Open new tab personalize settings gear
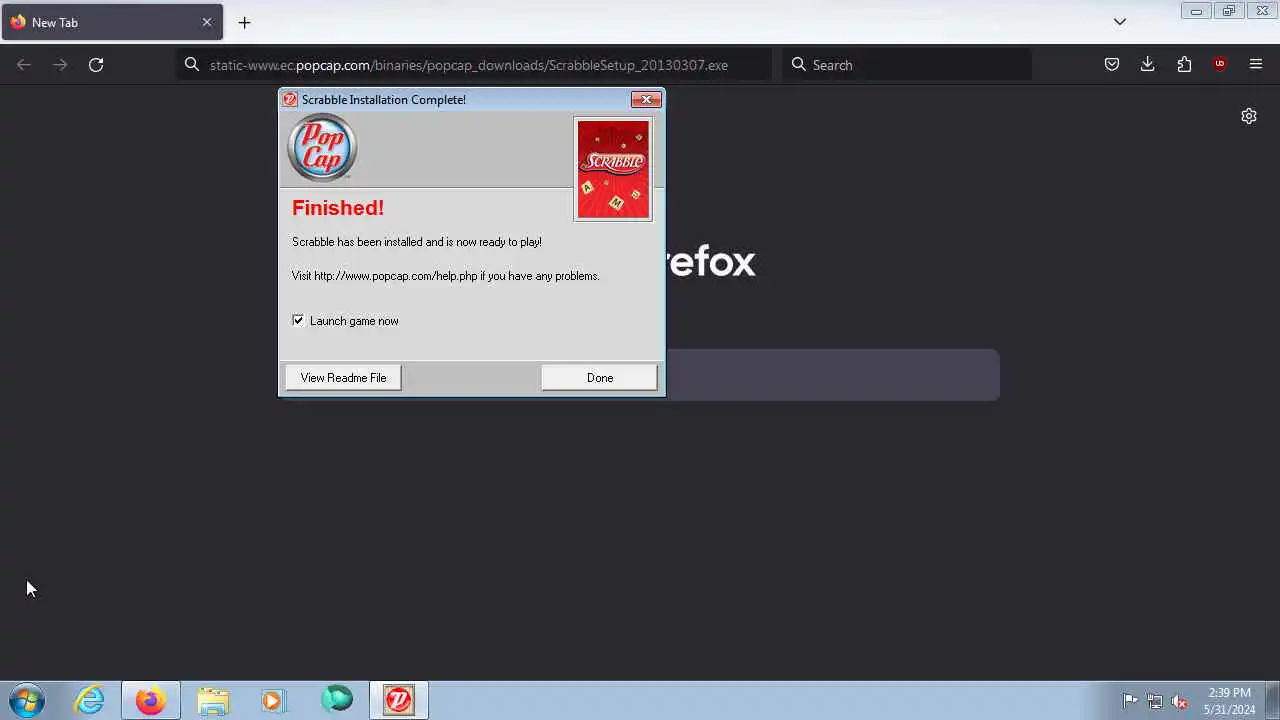1280x720 pixels. point(1249,116)
